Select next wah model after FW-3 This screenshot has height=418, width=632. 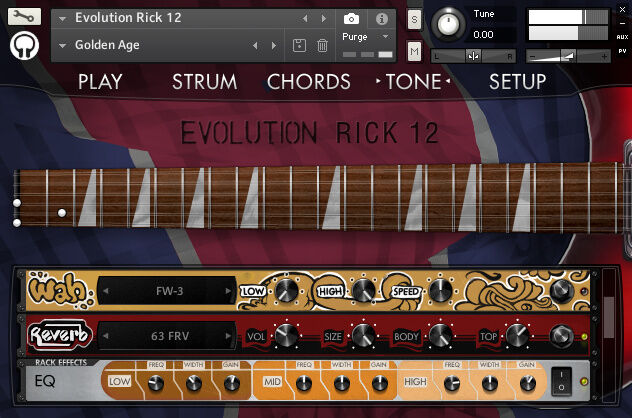[x=228, y=291]
